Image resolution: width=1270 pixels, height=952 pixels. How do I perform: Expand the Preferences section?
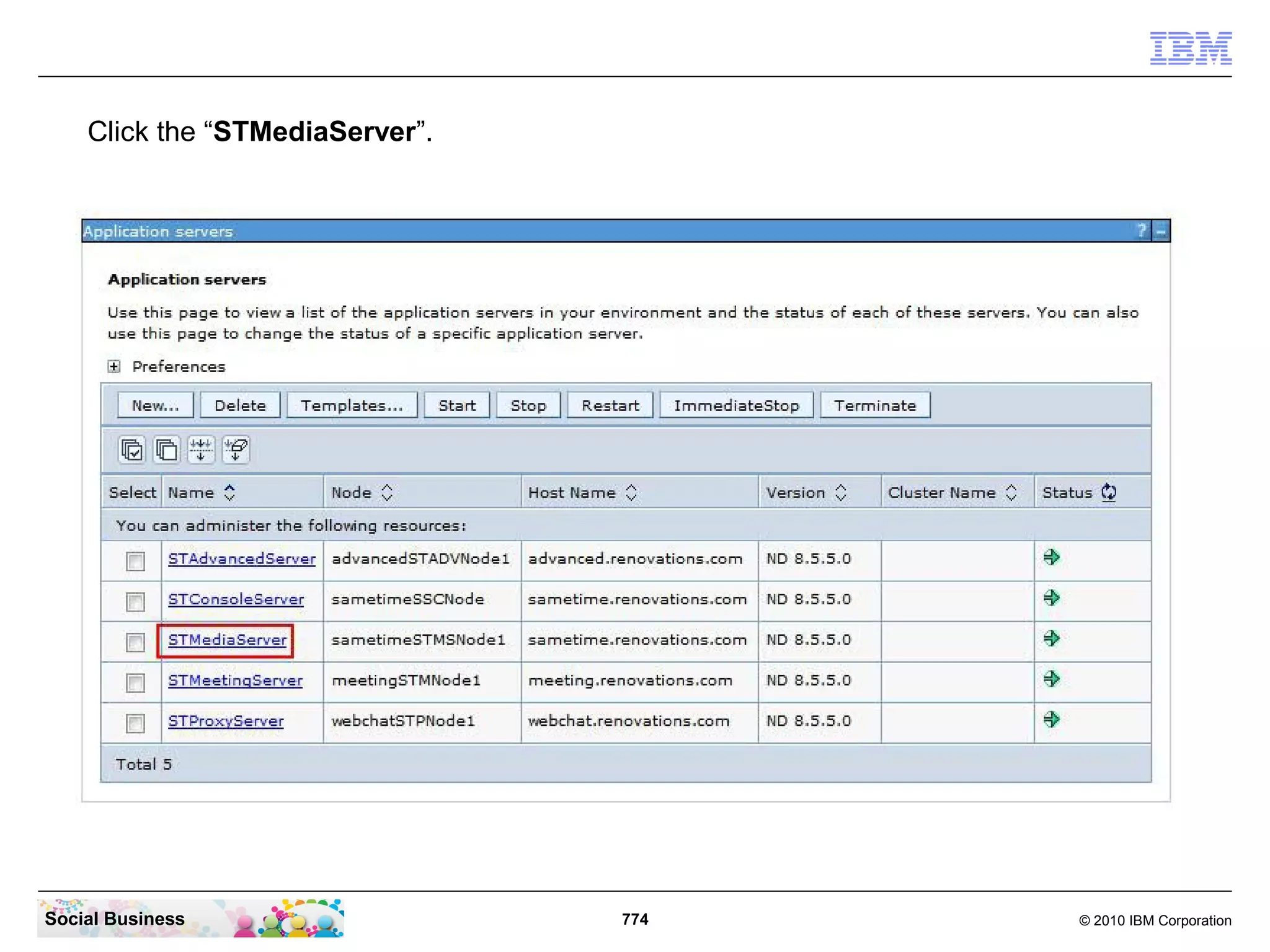click(114, 367)
